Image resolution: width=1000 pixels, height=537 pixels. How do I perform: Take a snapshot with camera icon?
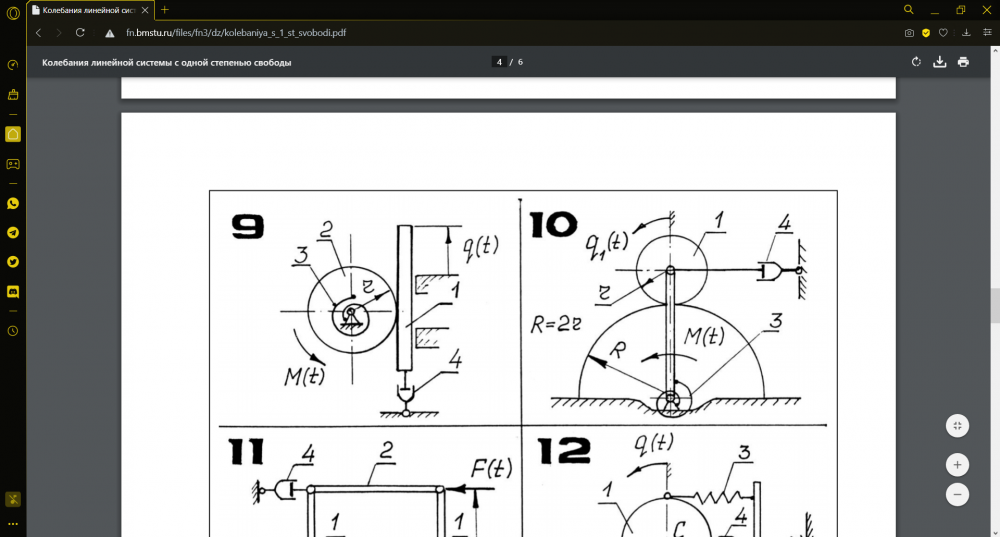tap(909, 33)
